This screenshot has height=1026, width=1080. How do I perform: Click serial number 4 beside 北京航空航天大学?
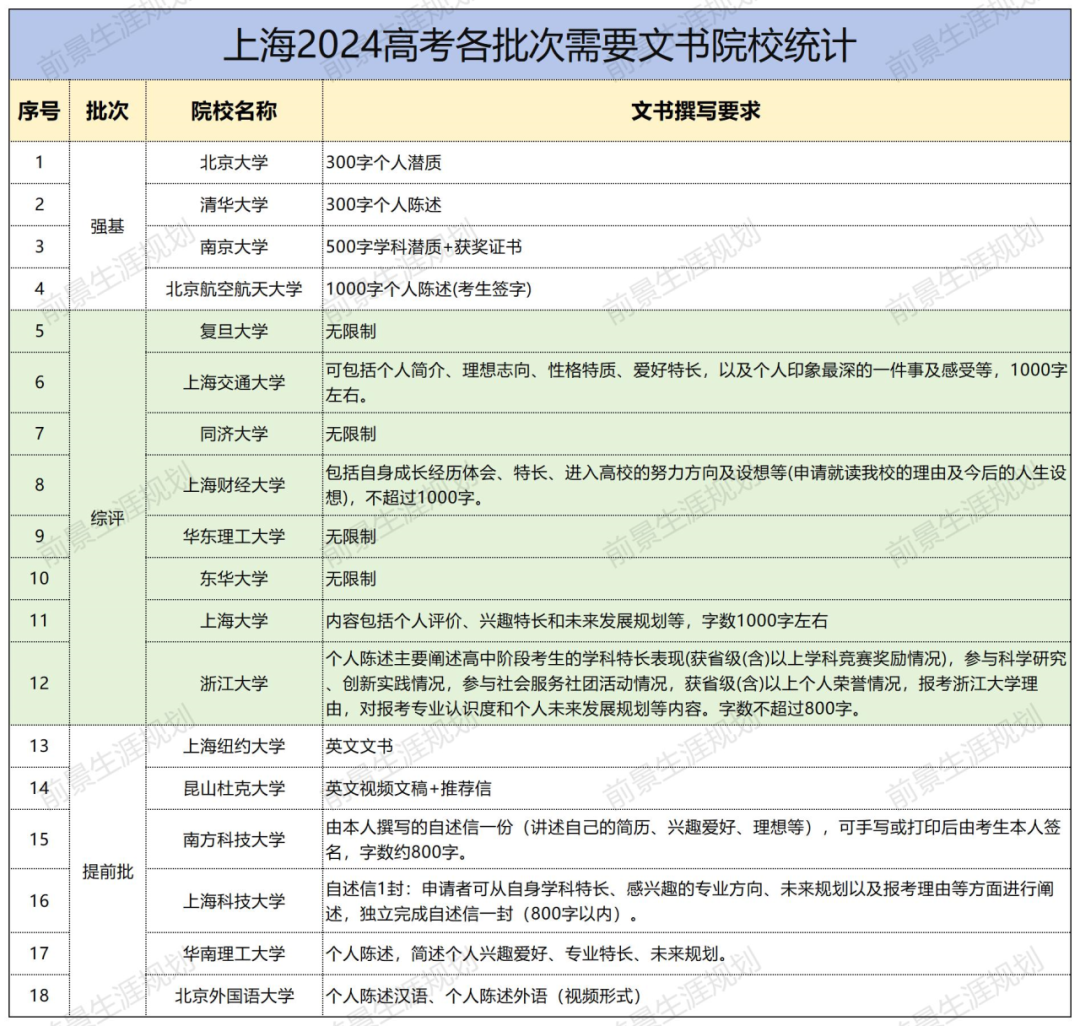tap(39, 289)
